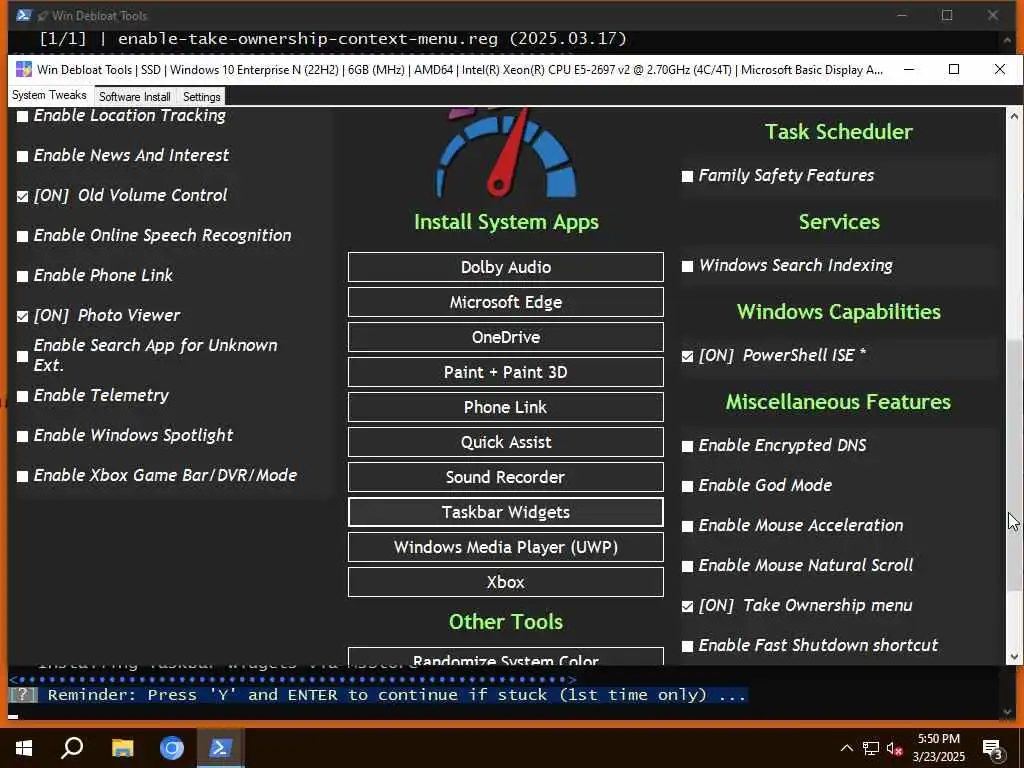1024x768 pixels.
Task: Click the speedometer logo image
Action: 506,153
